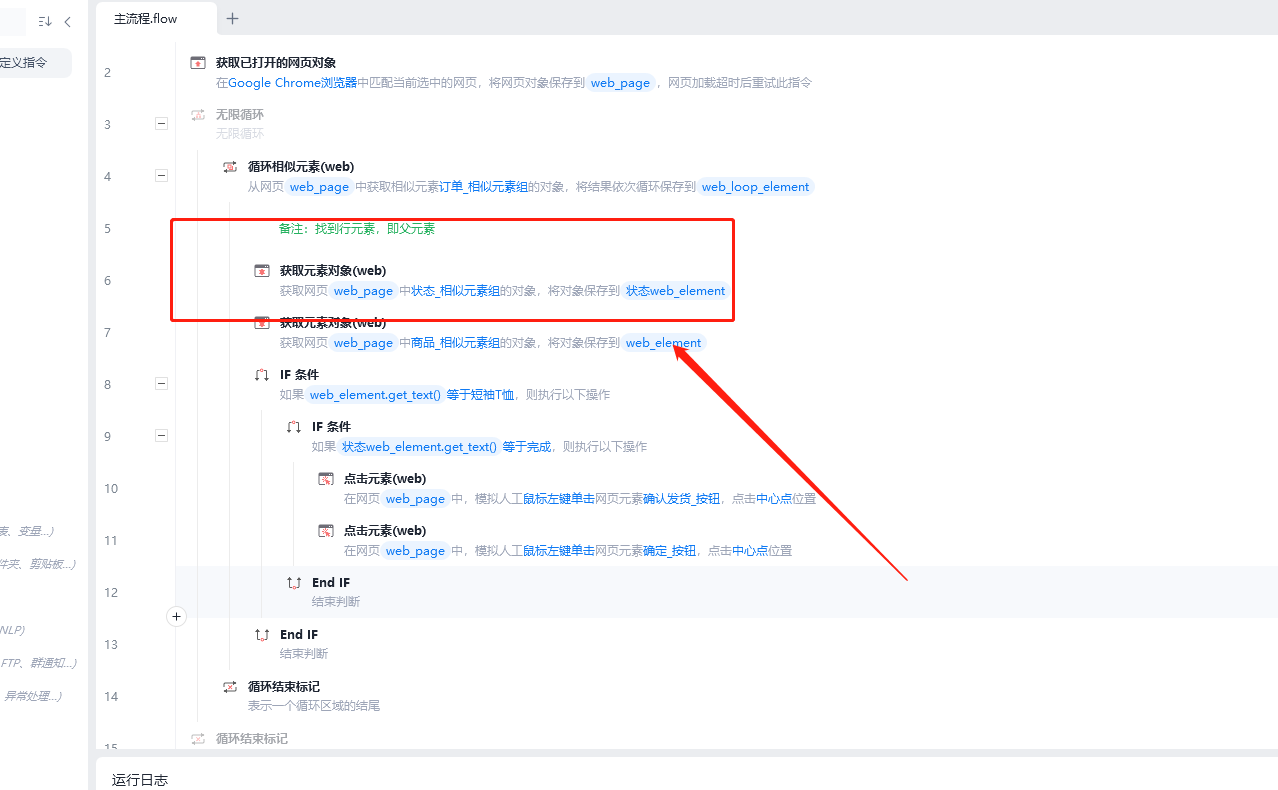Click 状态_相似元素组 link on line 6

pos(456,291)
